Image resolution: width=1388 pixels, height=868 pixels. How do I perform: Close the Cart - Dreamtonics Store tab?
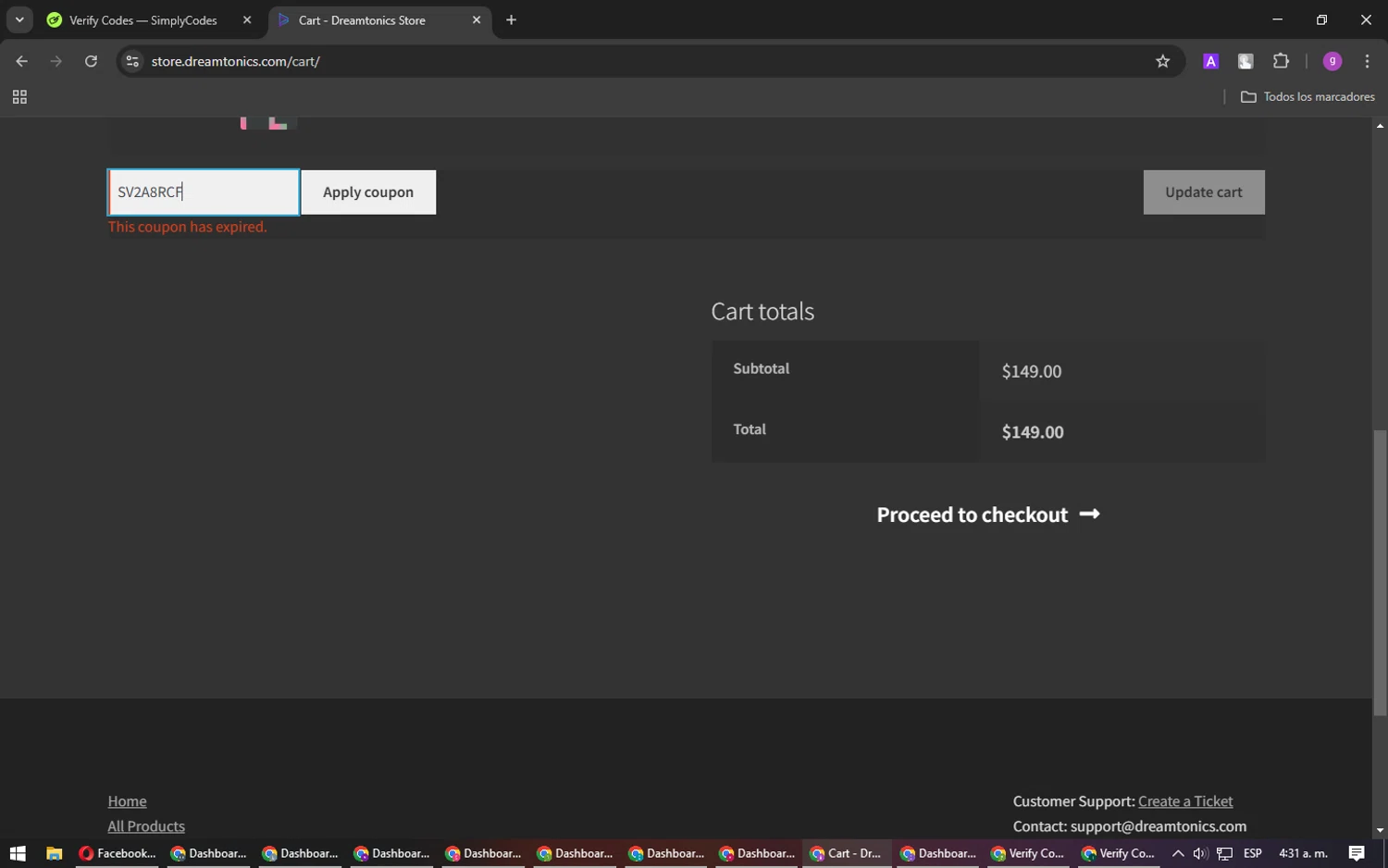(x=477, y=20)
